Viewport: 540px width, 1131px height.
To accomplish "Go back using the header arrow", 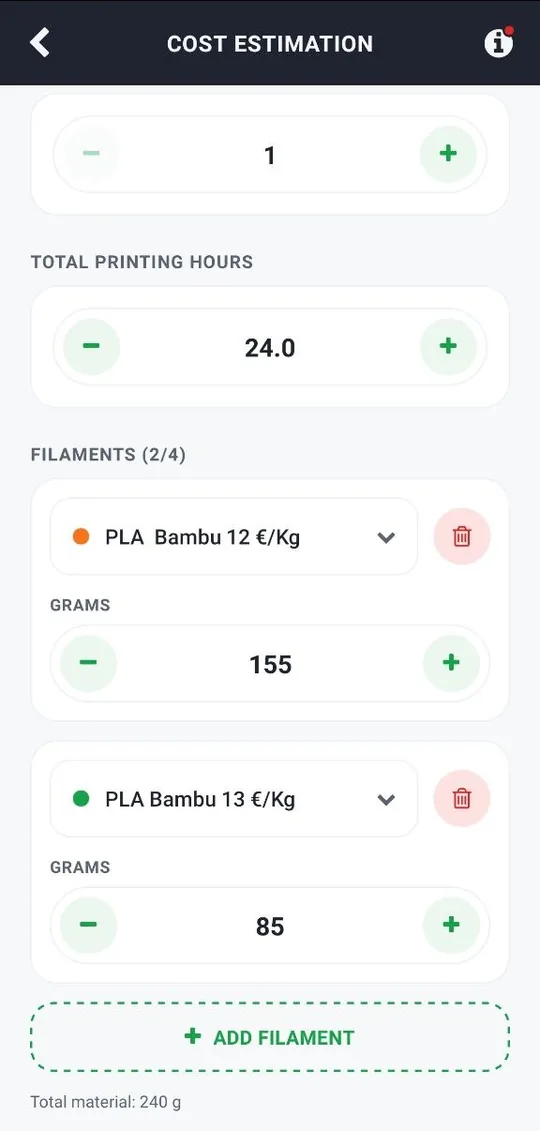I will pos(40,43).
